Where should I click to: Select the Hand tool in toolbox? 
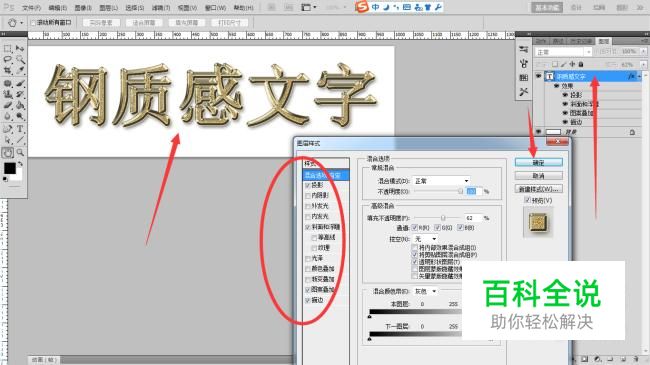pyautogui.click(x=7, y=153)
